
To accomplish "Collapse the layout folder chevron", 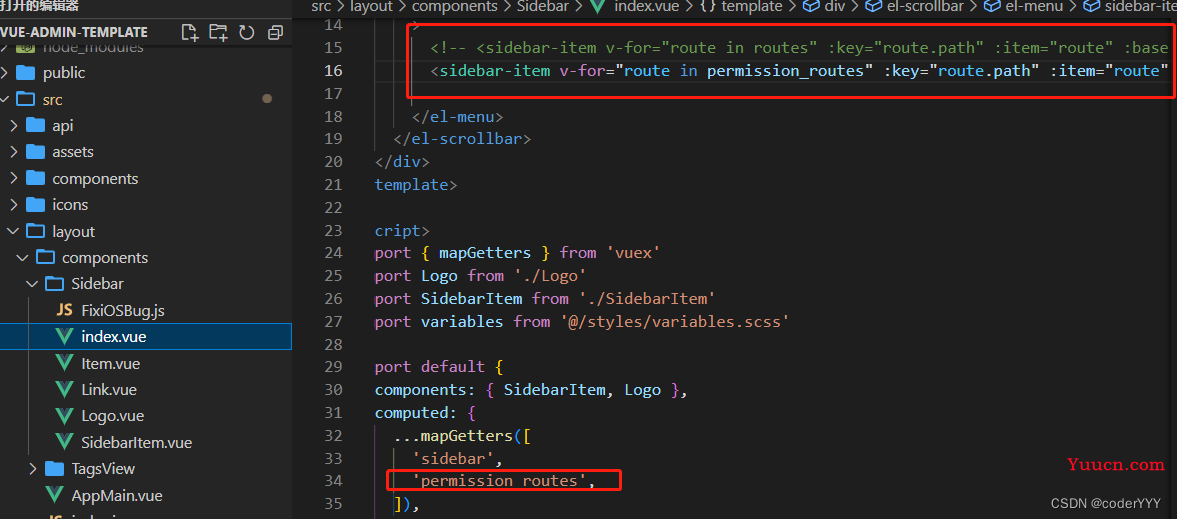I will tap(14, 231).
